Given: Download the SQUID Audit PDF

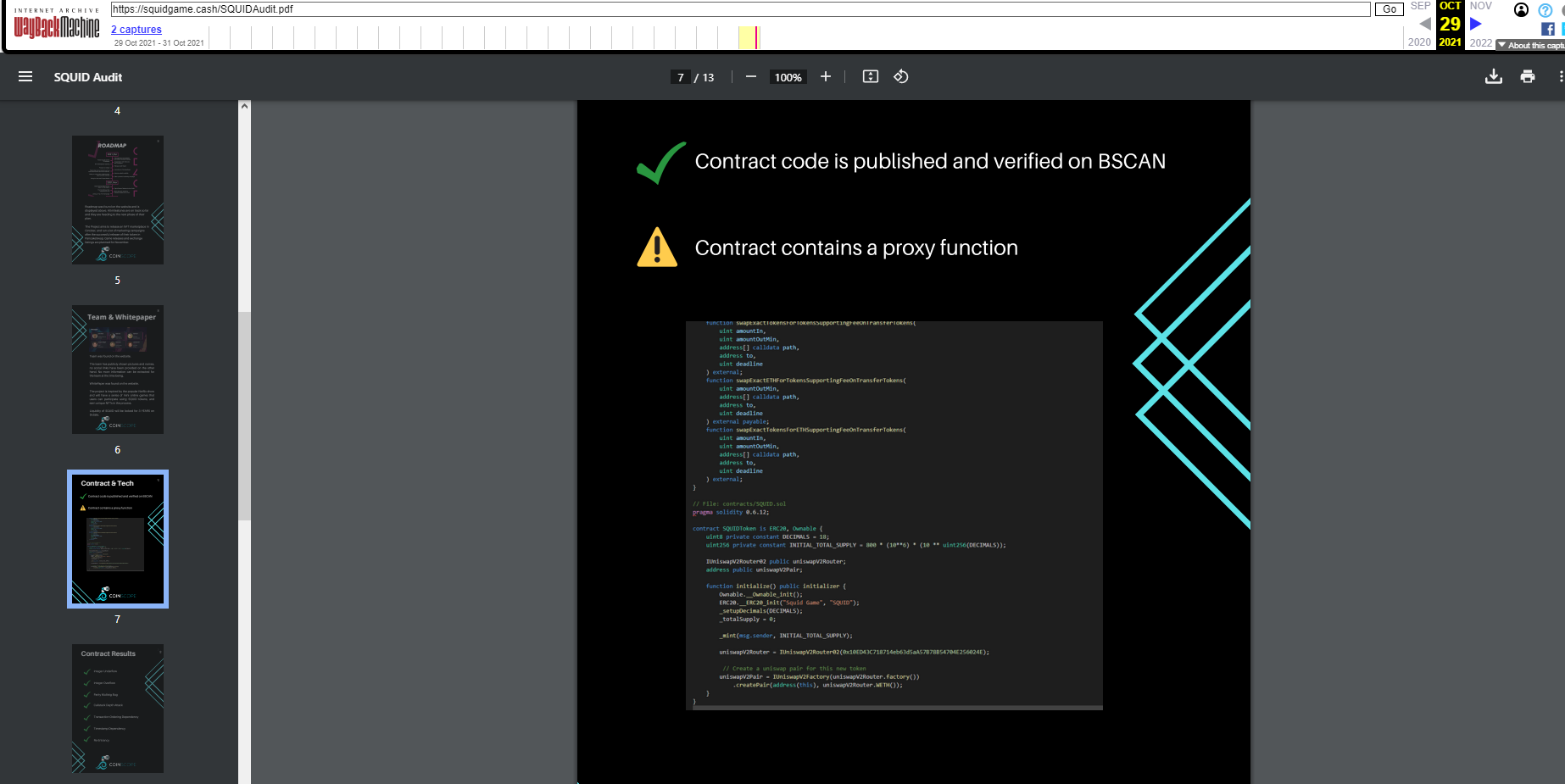Looking at the screenshot, I should point(1494,77).
